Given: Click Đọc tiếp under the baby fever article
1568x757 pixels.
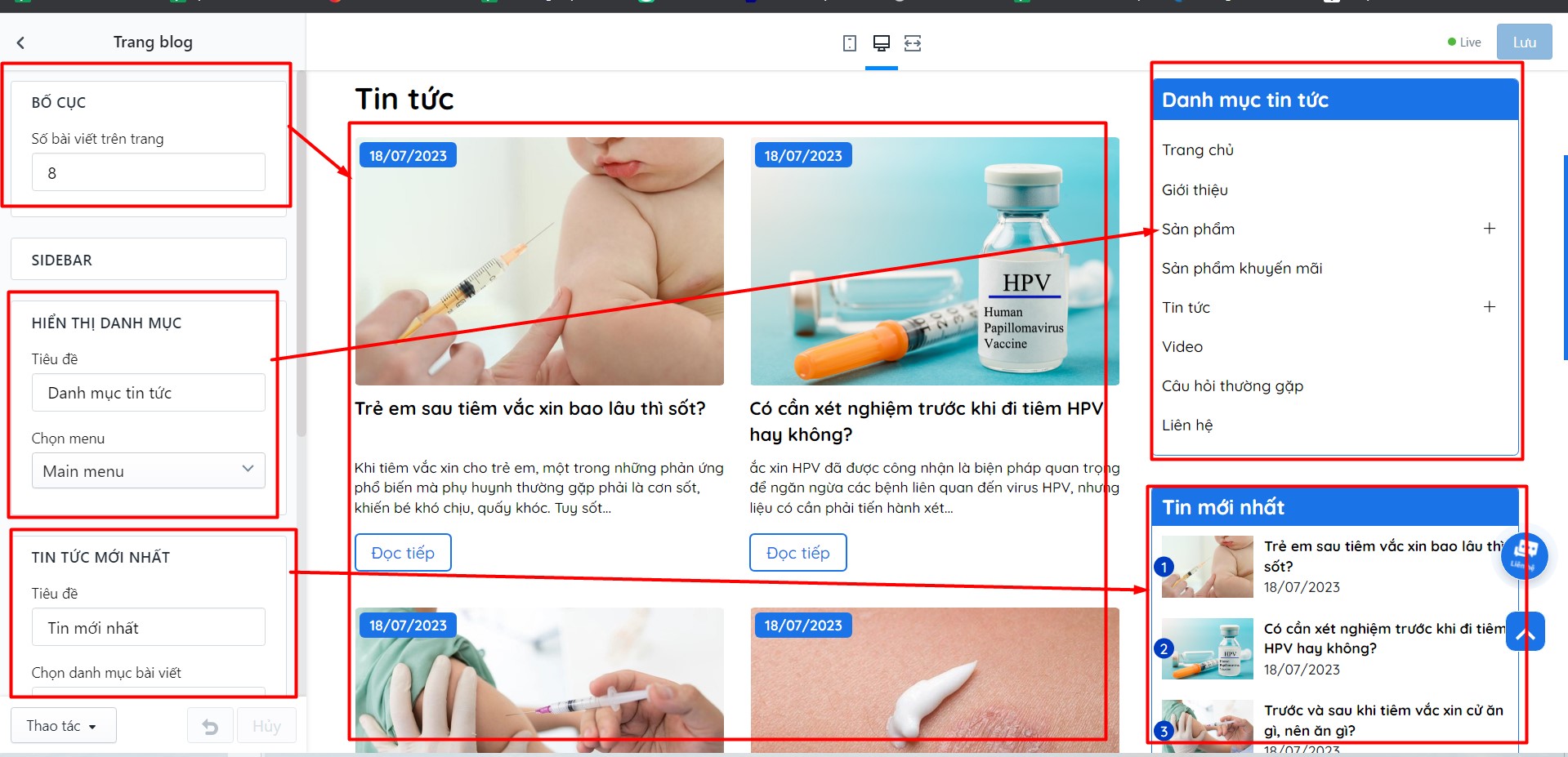Looking at the screenshot, I should pyautogui.click(x=403, y=553).
